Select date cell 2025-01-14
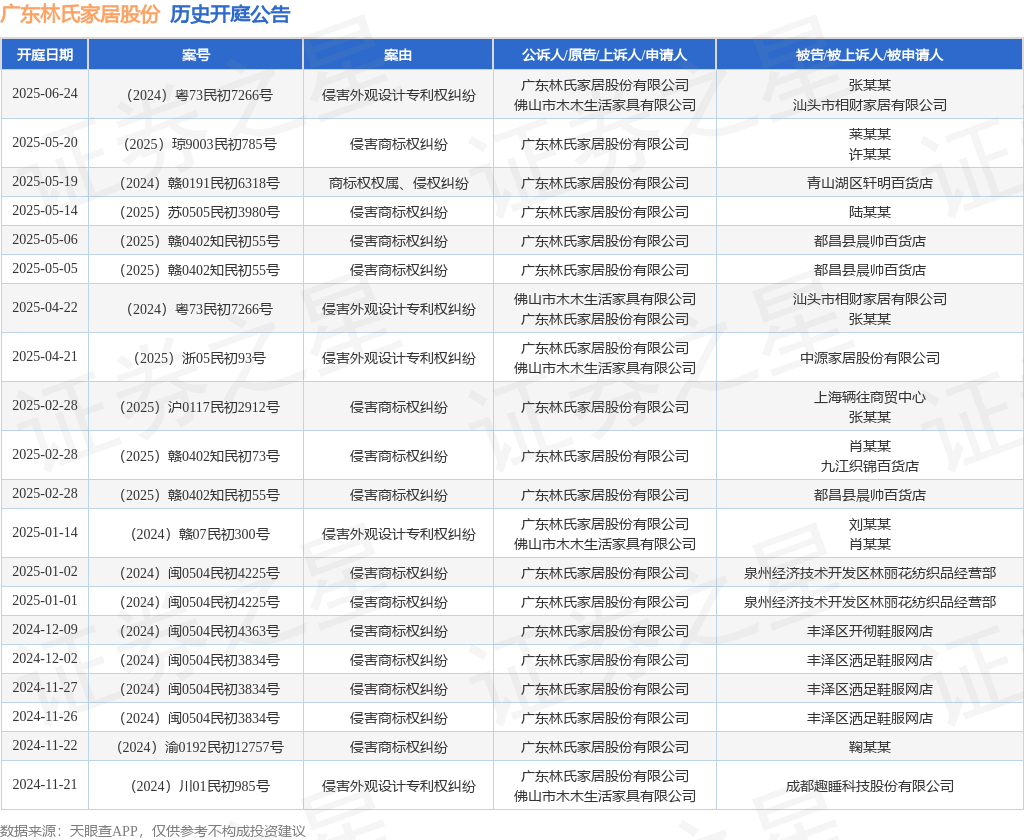Viewport: 1024px width, 840px height. click(x=44, y=533)
